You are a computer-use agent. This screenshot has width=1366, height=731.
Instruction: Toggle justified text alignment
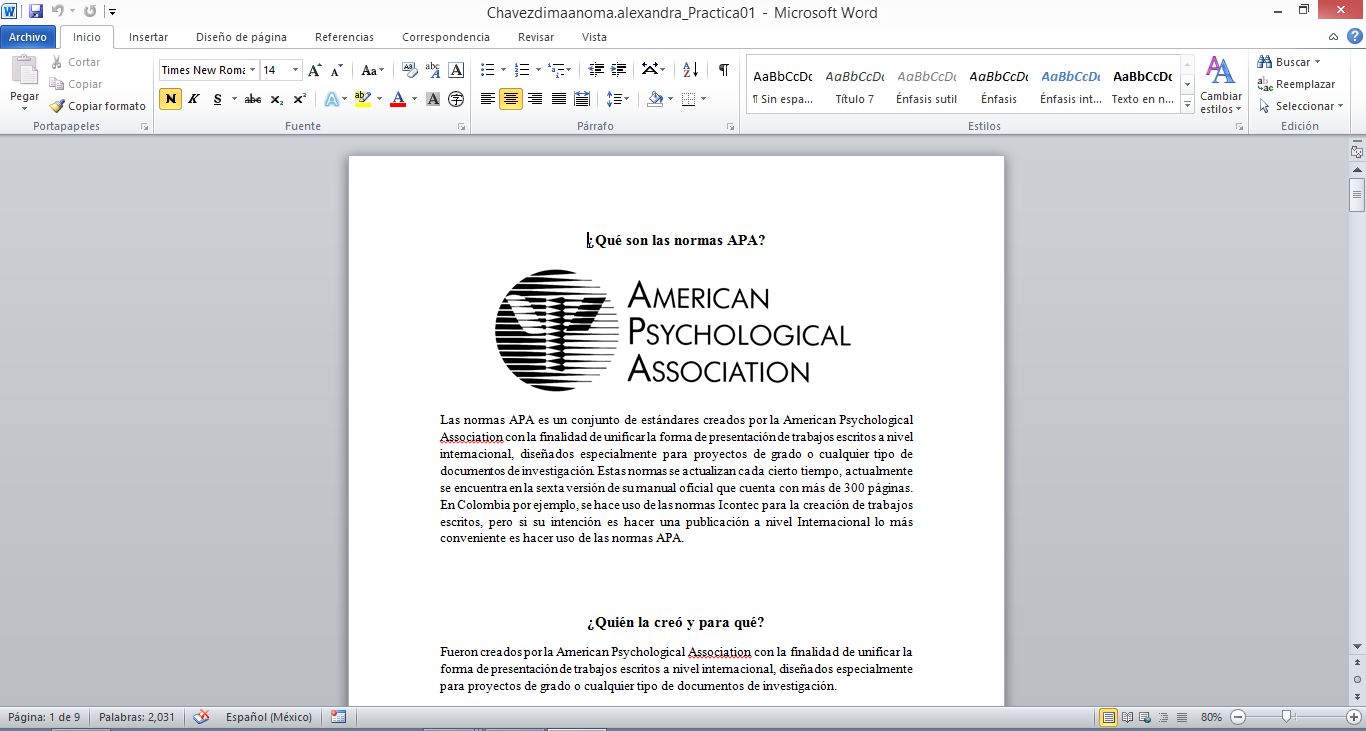coord(559,99)
